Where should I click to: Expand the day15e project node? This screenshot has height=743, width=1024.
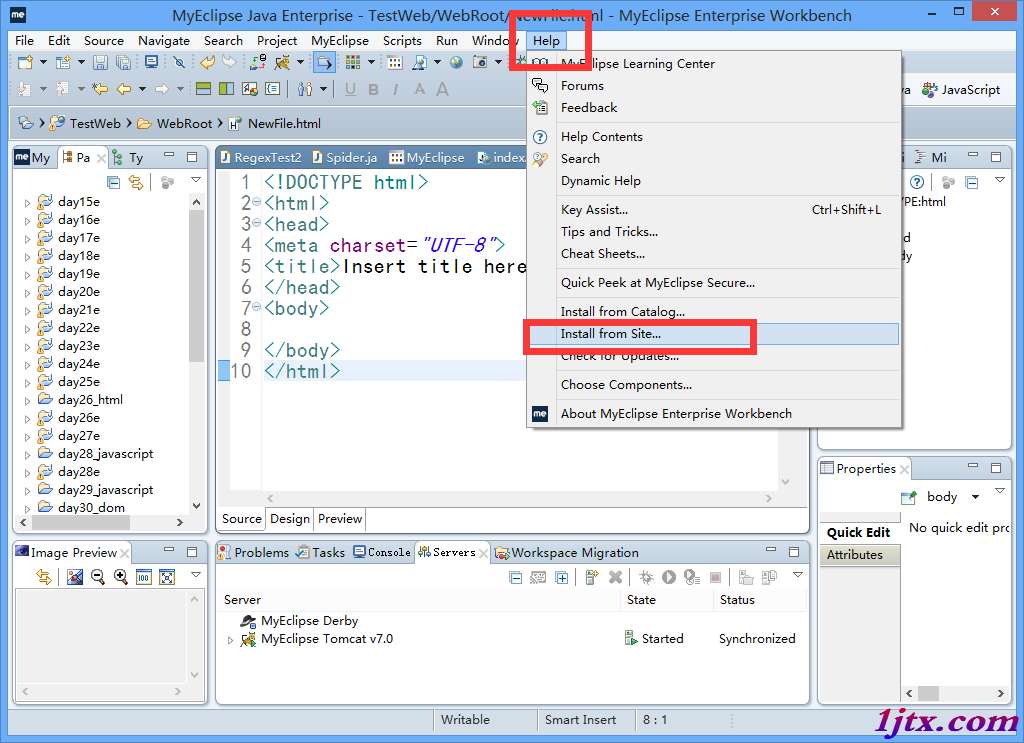27,202
